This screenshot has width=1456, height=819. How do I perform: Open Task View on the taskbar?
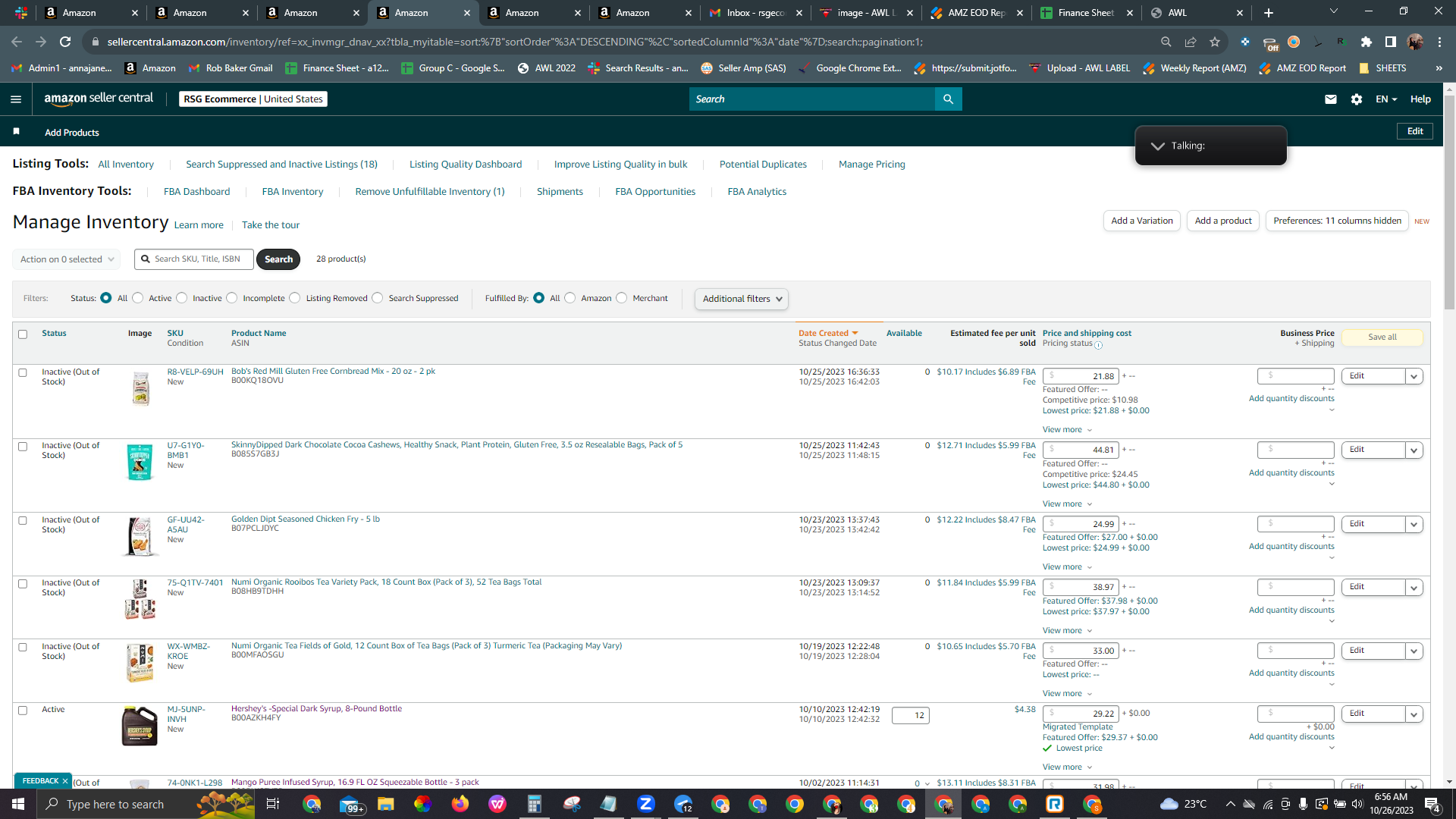pos(273,804)
